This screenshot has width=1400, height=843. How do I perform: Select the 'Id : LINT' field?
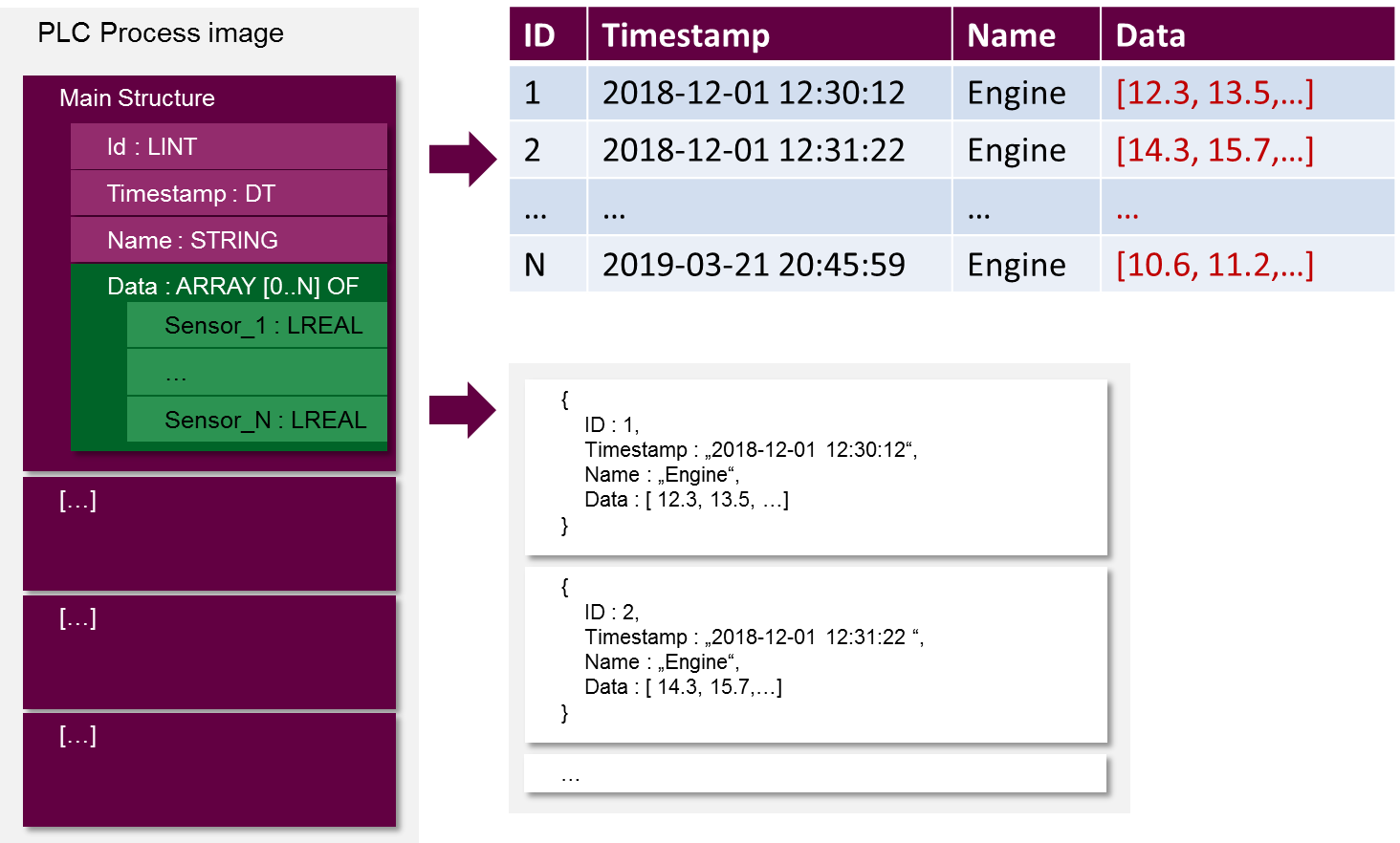coord(229,146)
